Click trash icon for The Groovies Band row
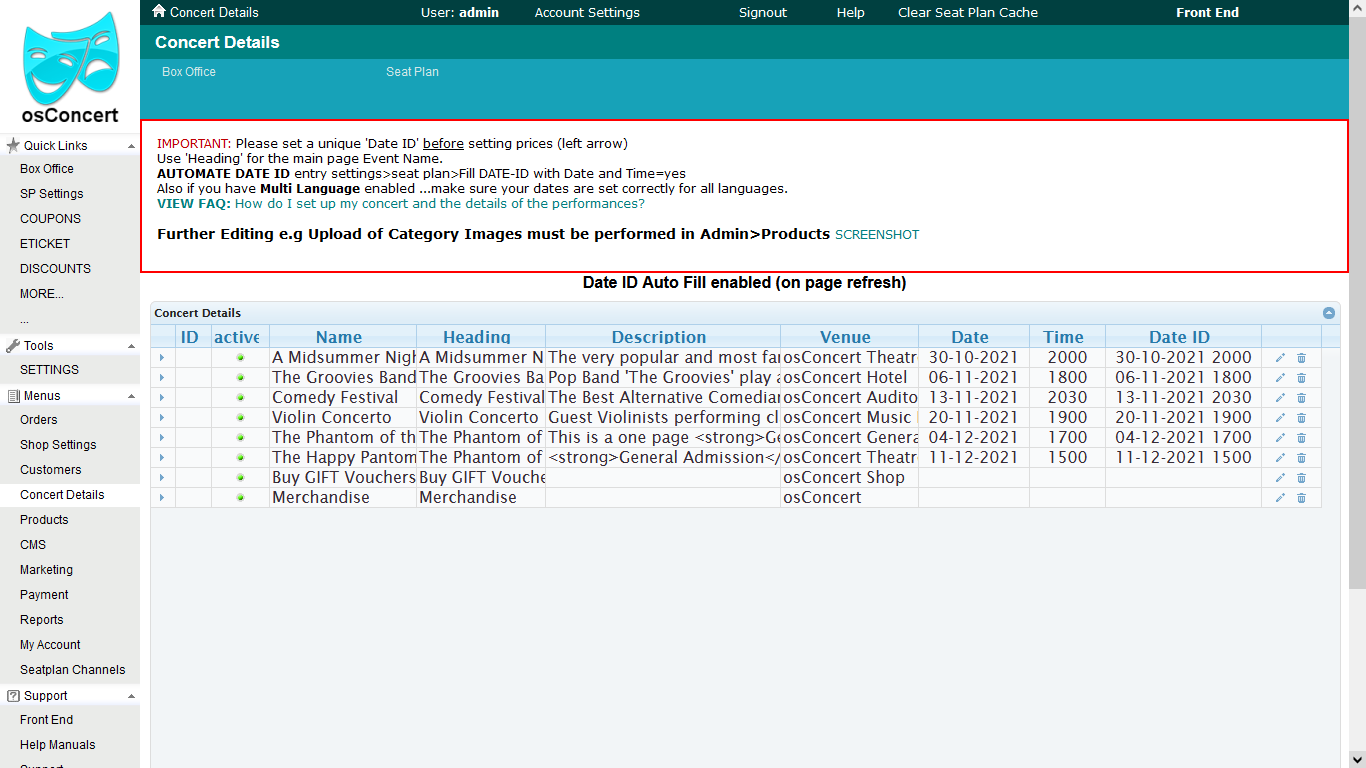The height and width of the screenshot is (768, 1366). 1301,378
